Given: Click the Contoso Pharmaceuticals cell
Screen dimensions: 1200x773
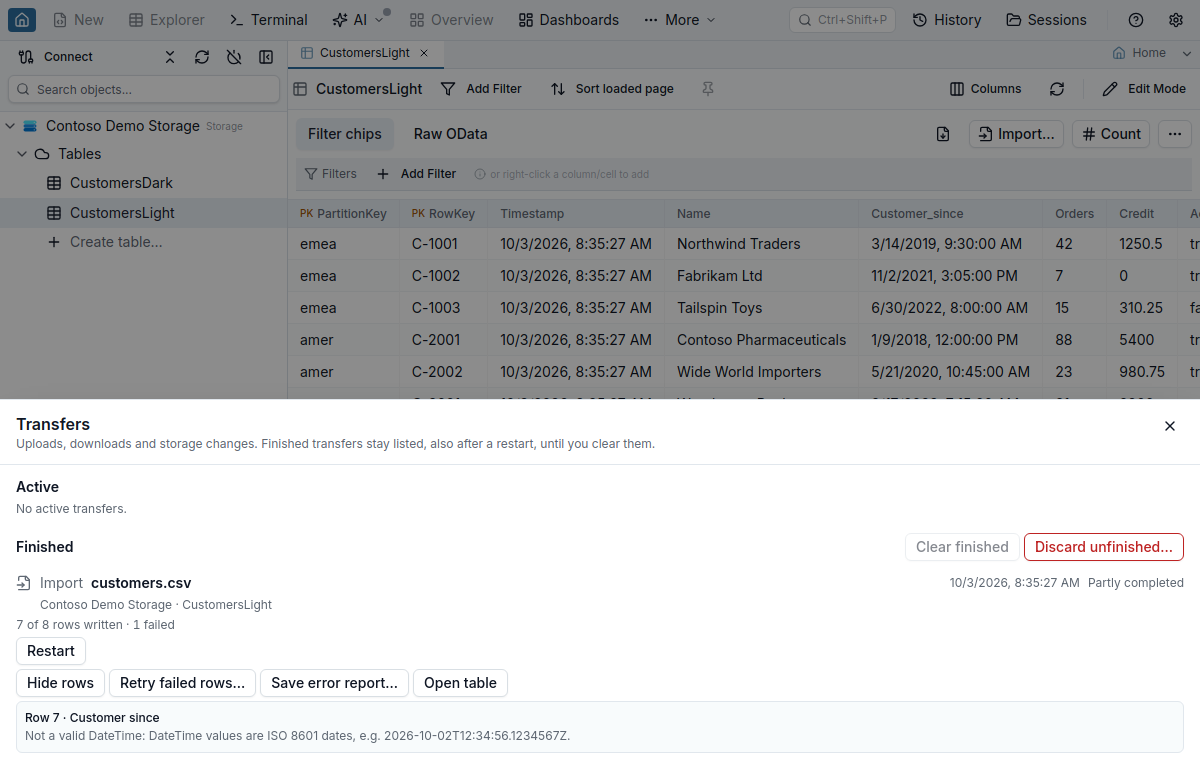Looking at the screenshot, I should pos(763,340).
